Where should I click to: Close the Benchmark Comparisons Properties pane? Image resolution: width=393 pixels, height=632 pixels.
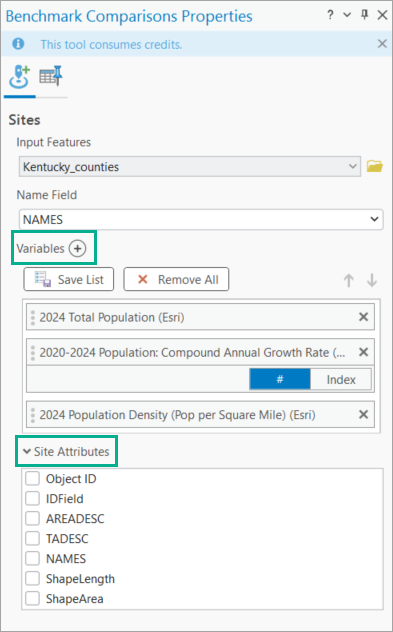click(x=382, y=15)
